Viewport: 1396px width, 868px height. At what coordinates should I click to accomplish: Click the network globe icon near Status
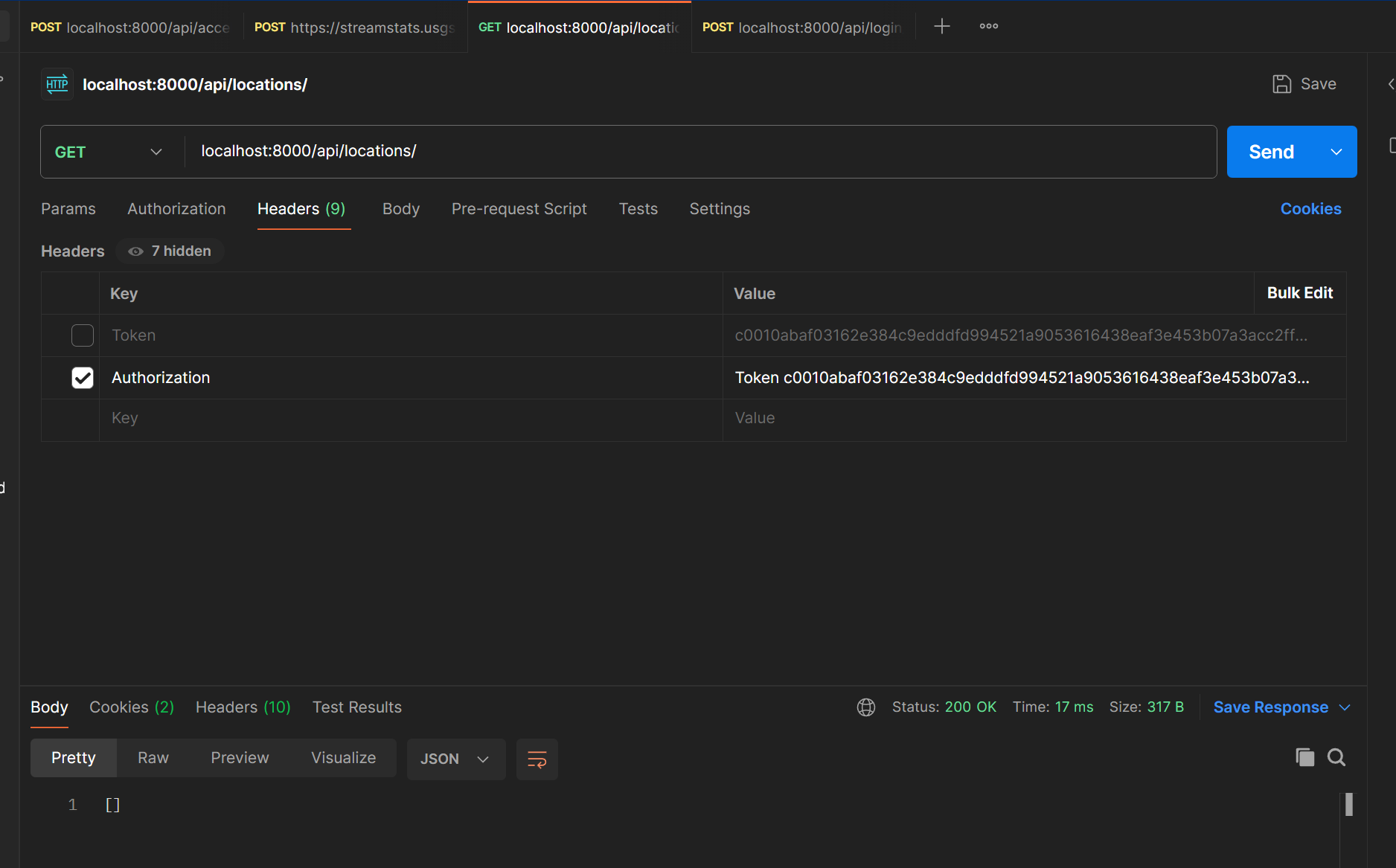tap(866, 707)
